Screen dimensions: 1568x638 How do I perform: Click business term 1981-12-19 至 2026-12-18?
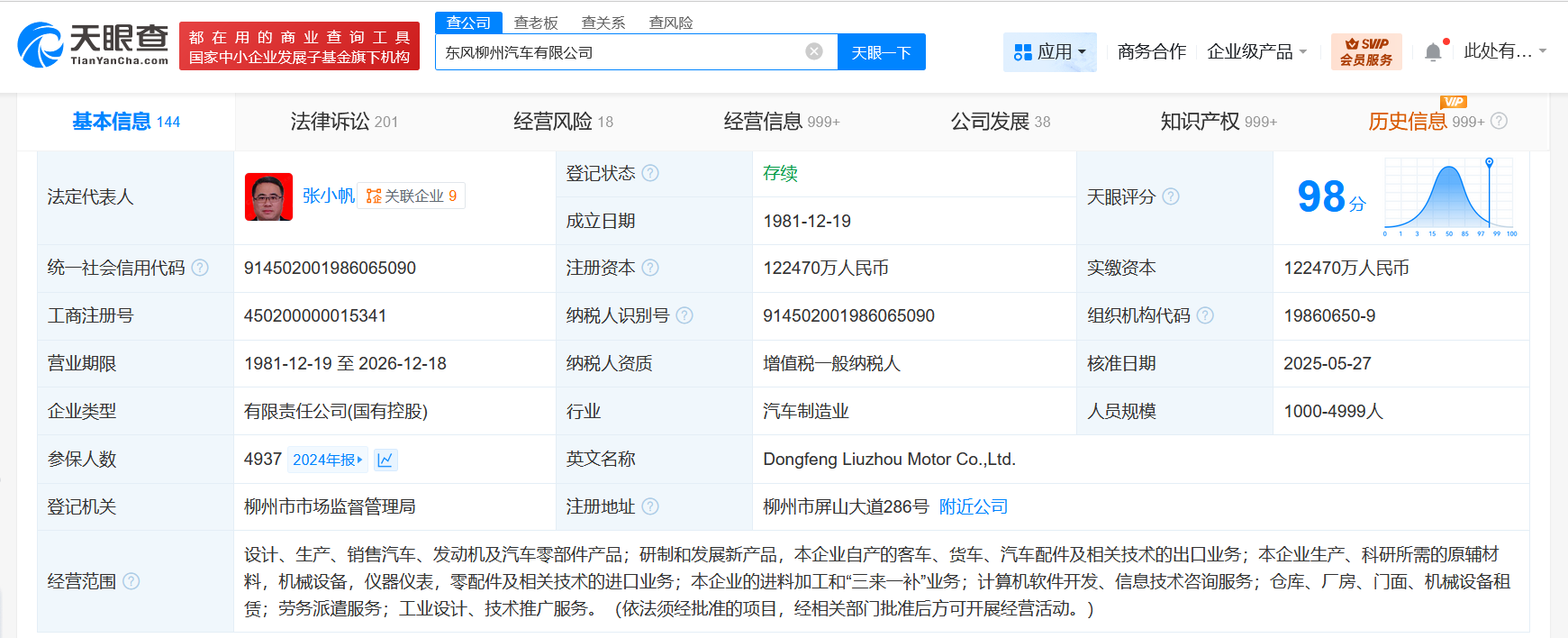pos(345,363)
